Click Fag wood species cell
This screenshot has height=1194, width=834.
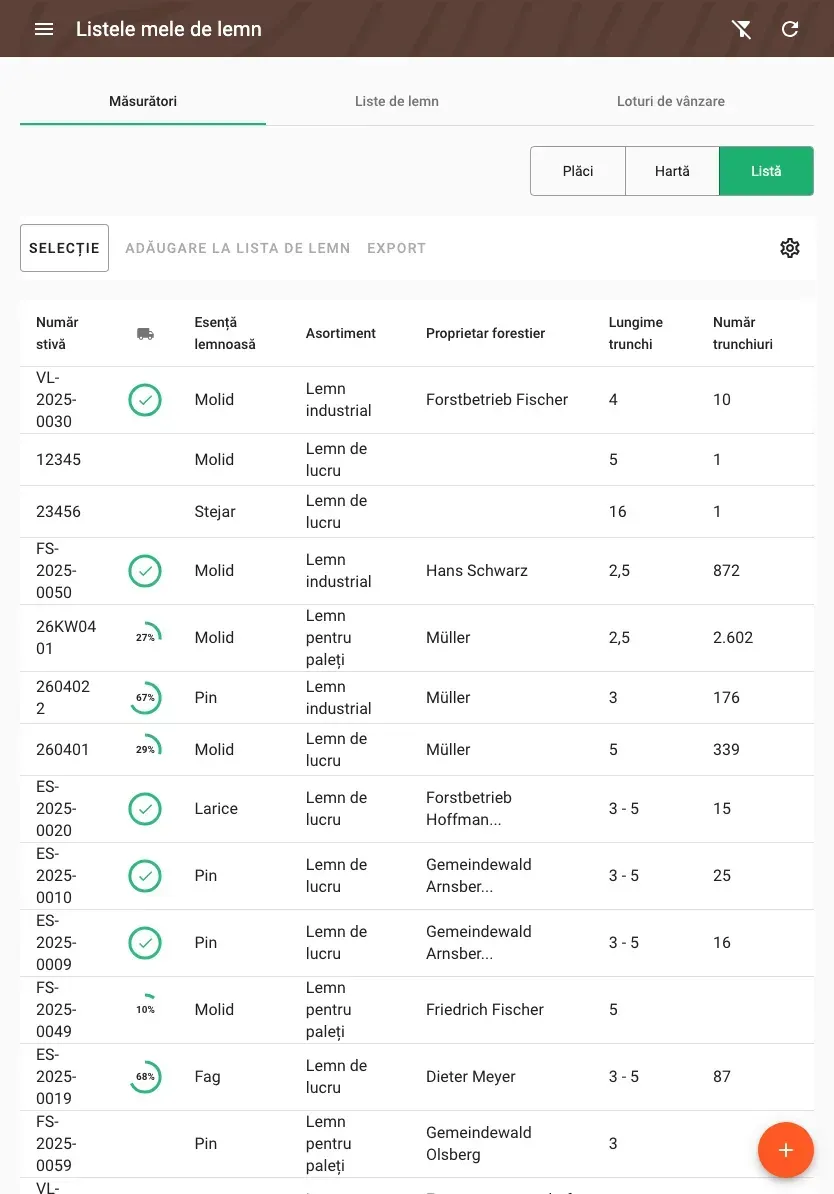tap(207, 1077)
